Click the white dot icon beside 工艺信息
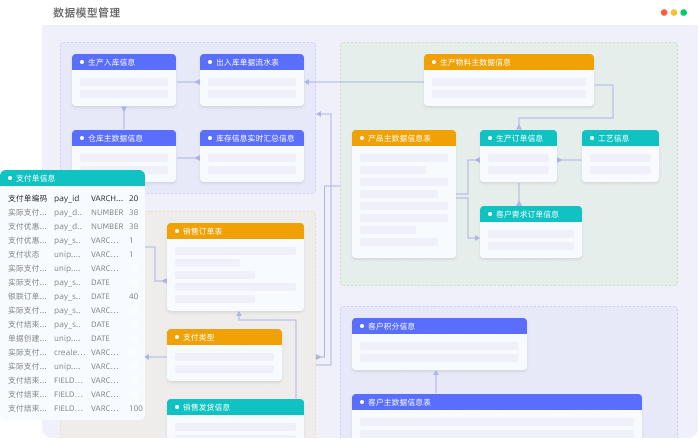Viewport: 700px width, 440px height. point(591,138)
